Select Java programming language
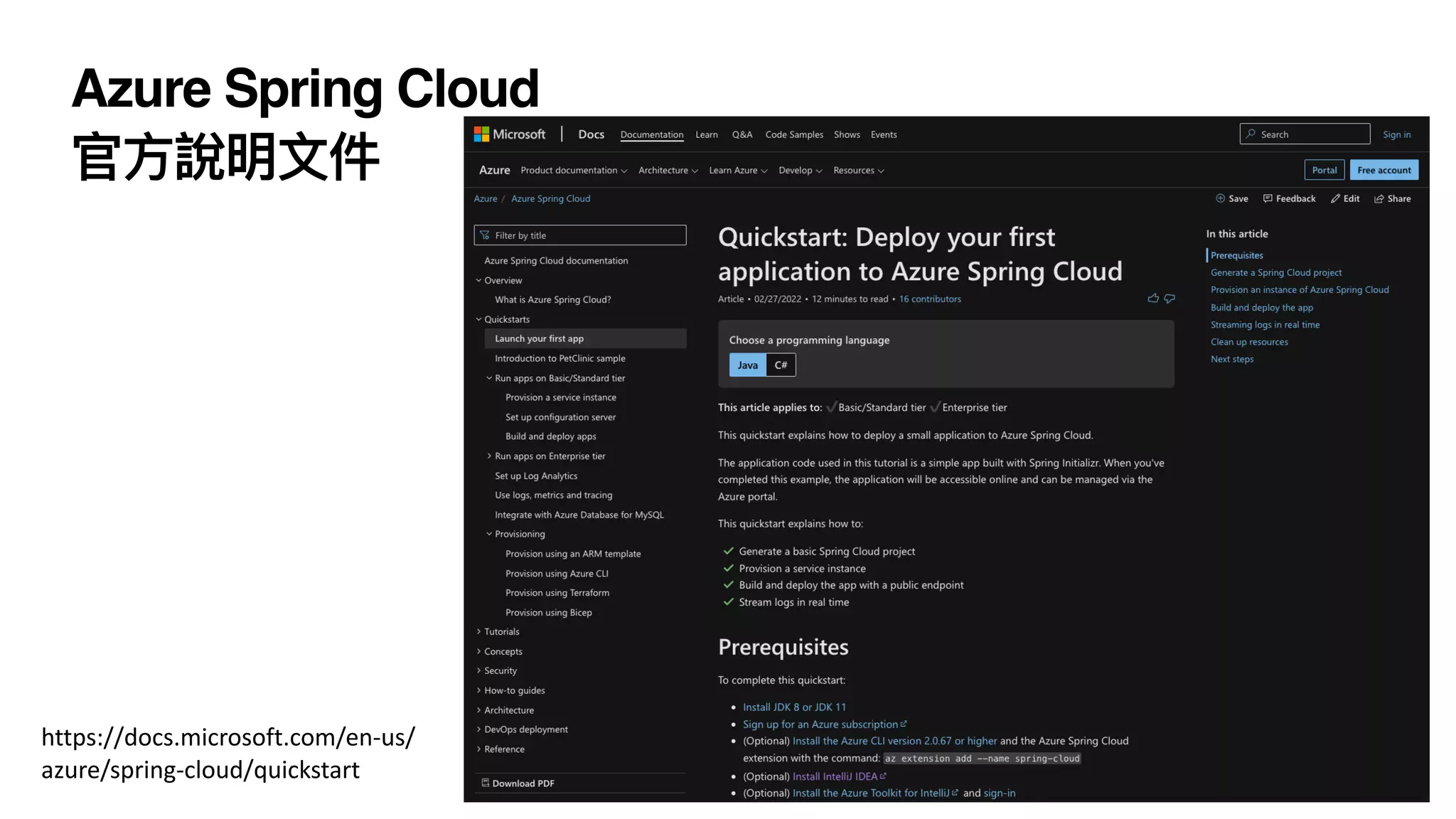Screen dimensions: 1456x819 tap(747, 365)
